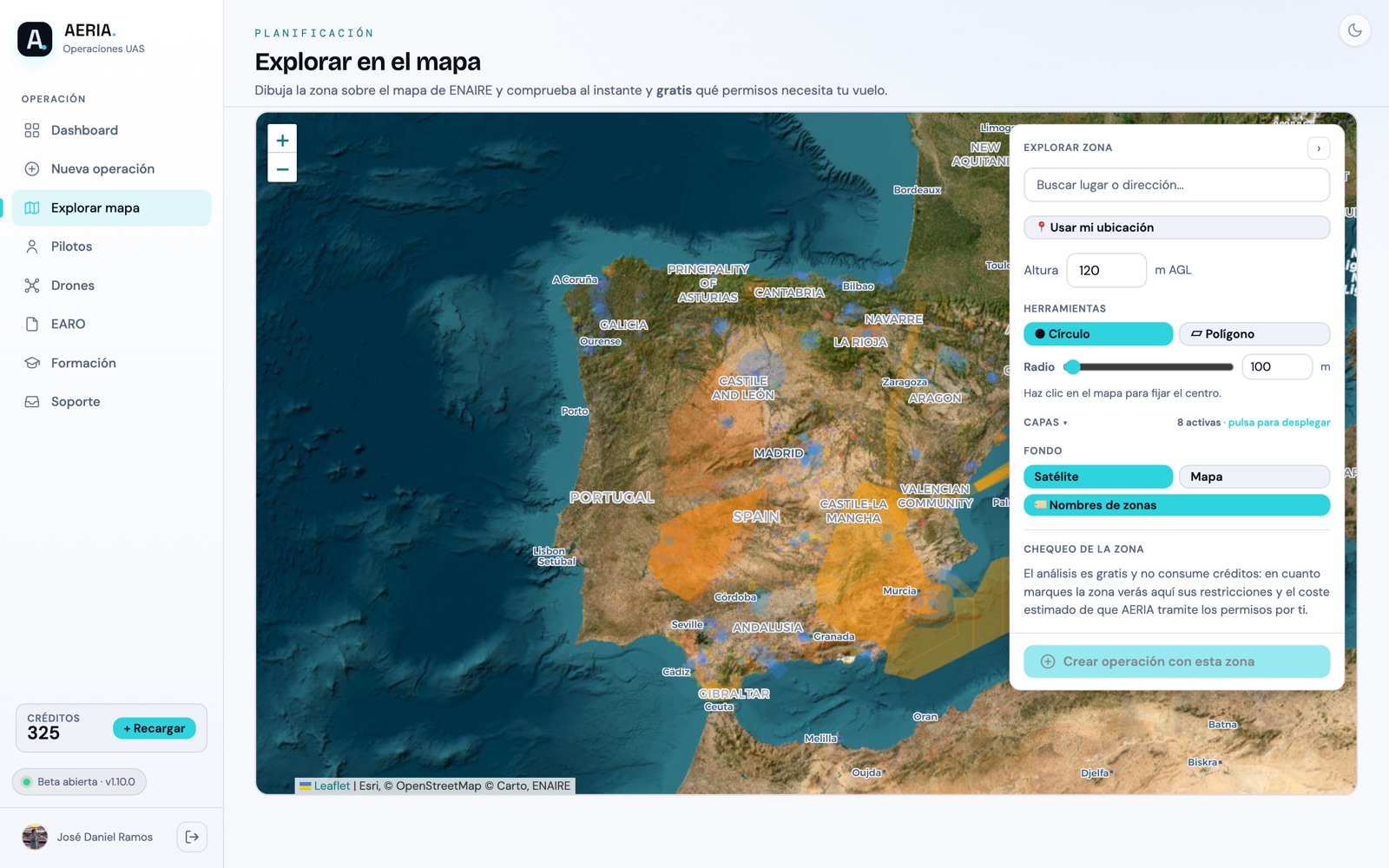Zoom out on the map
Image resolution: width=1389 pixels, height=868 pixels.
(282, 168)
